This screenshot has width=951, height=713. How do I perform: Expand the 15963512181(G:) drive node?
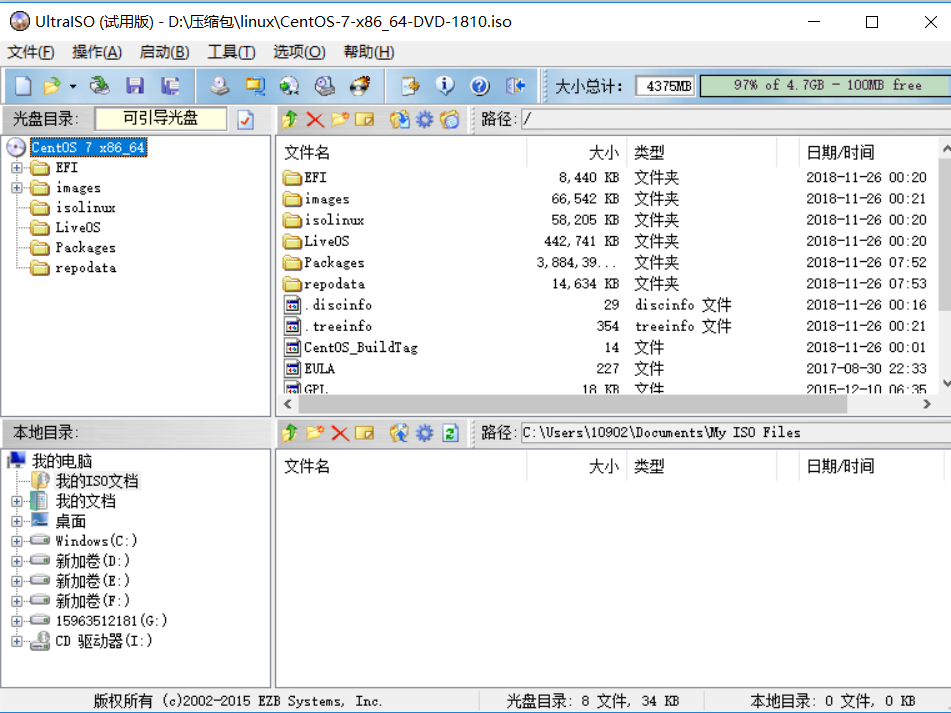pos(17,621)
